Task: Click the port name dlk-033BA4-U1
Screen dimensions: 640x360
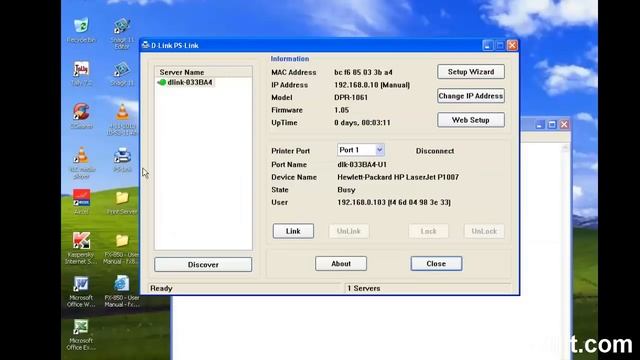Action: tap(362, 164)
